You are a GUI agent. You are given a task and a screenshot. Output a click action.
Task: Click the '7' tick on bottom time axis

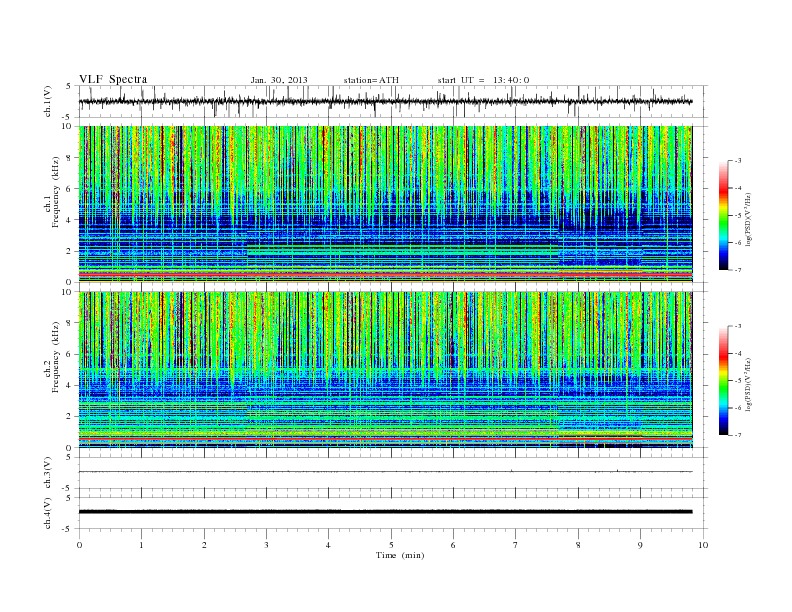pyautogui.click(x=516, y=545)
